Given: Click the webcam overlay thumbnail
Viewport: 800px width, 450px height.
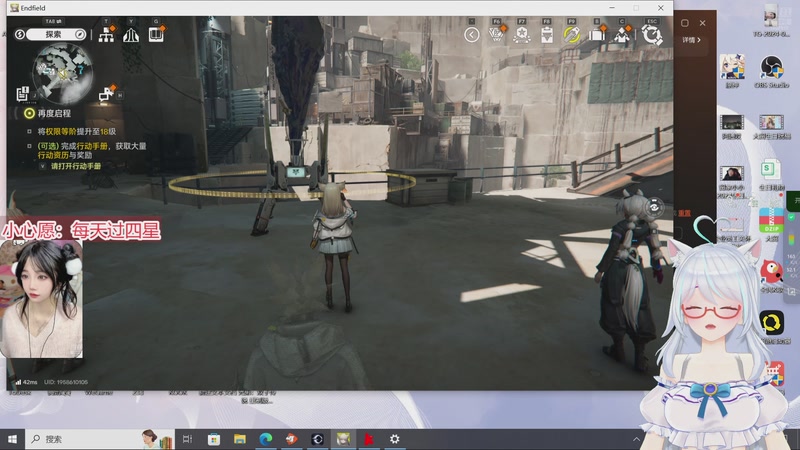Looking at the screenshot, I should coord(41,299).
